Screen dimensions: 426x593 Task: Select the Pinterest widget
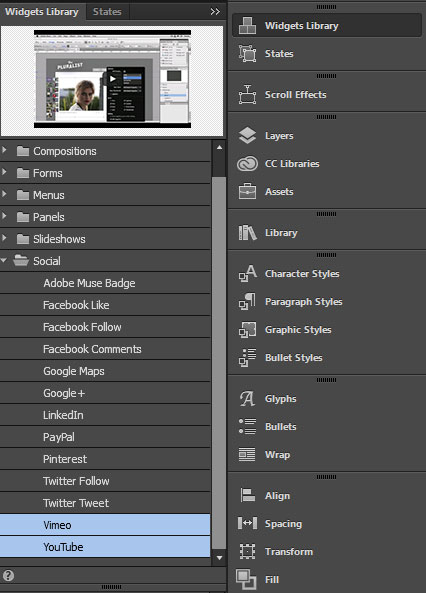[105, 459]
